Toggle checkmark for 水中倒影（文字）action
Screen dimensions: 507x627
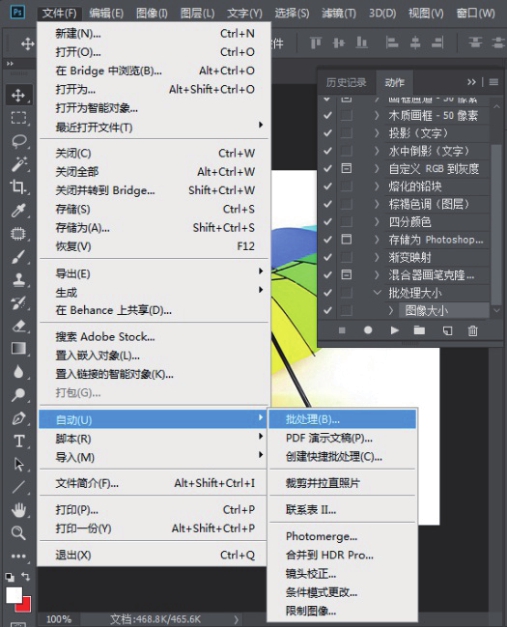[327, 151]
